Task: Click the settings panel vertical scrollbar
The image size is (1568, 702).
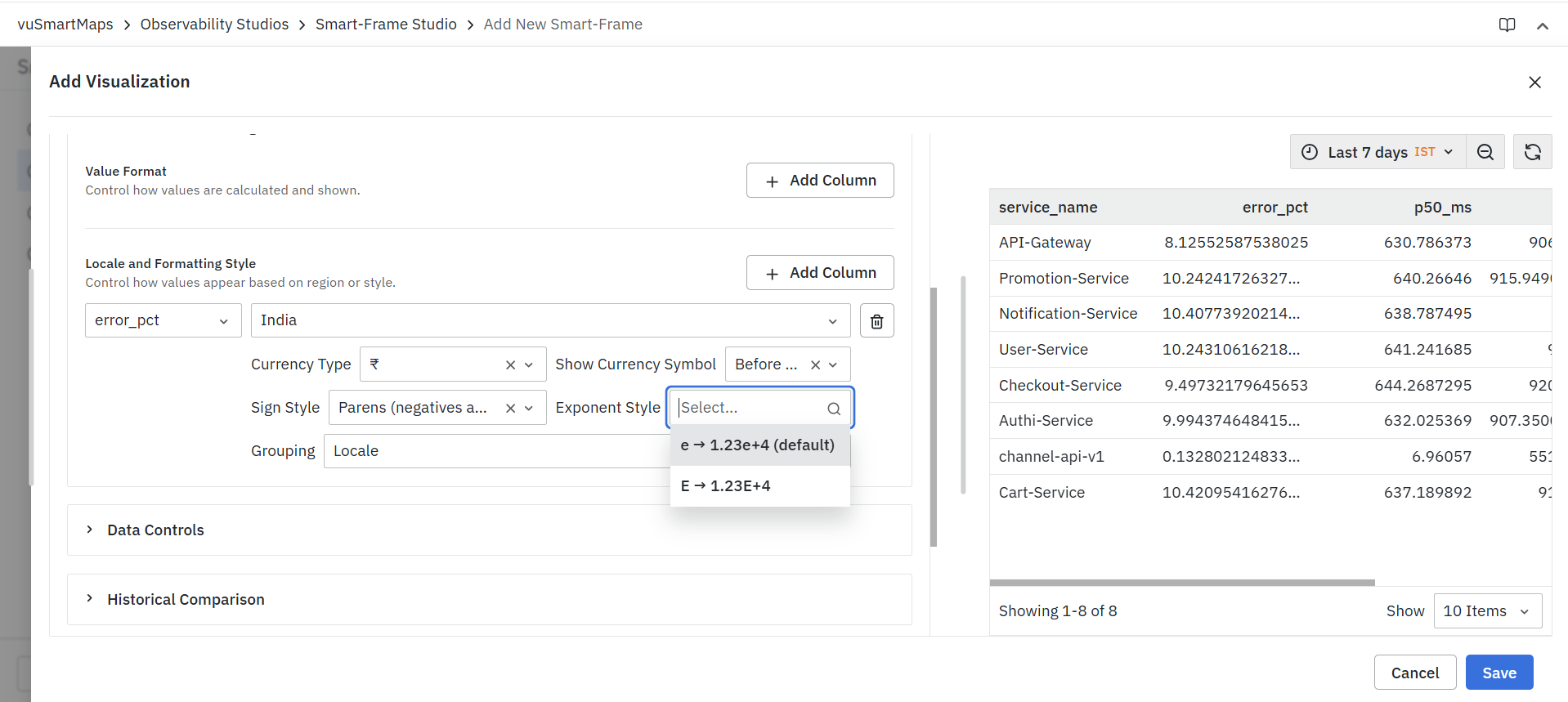Action: 934,417
